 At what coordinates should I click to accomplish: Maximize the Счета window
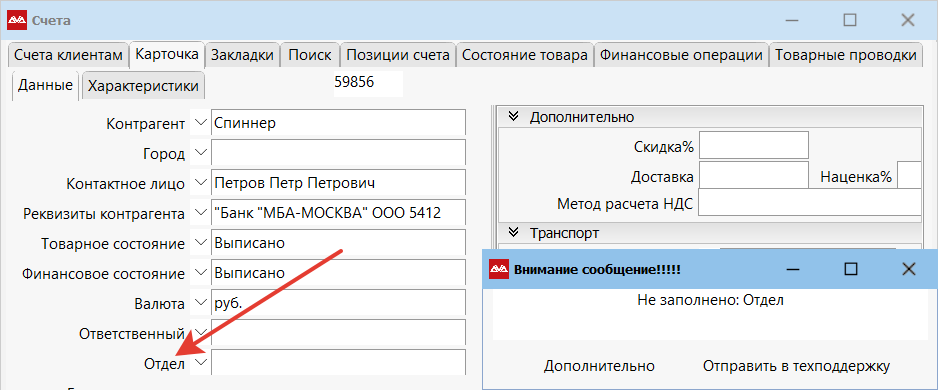tap(850, 20)
